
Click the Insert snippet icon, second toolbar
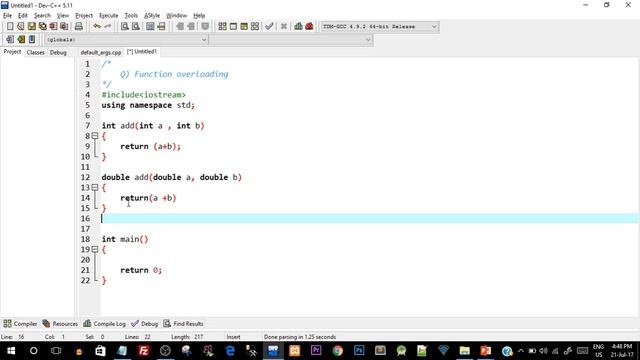[x=10, y=40]
